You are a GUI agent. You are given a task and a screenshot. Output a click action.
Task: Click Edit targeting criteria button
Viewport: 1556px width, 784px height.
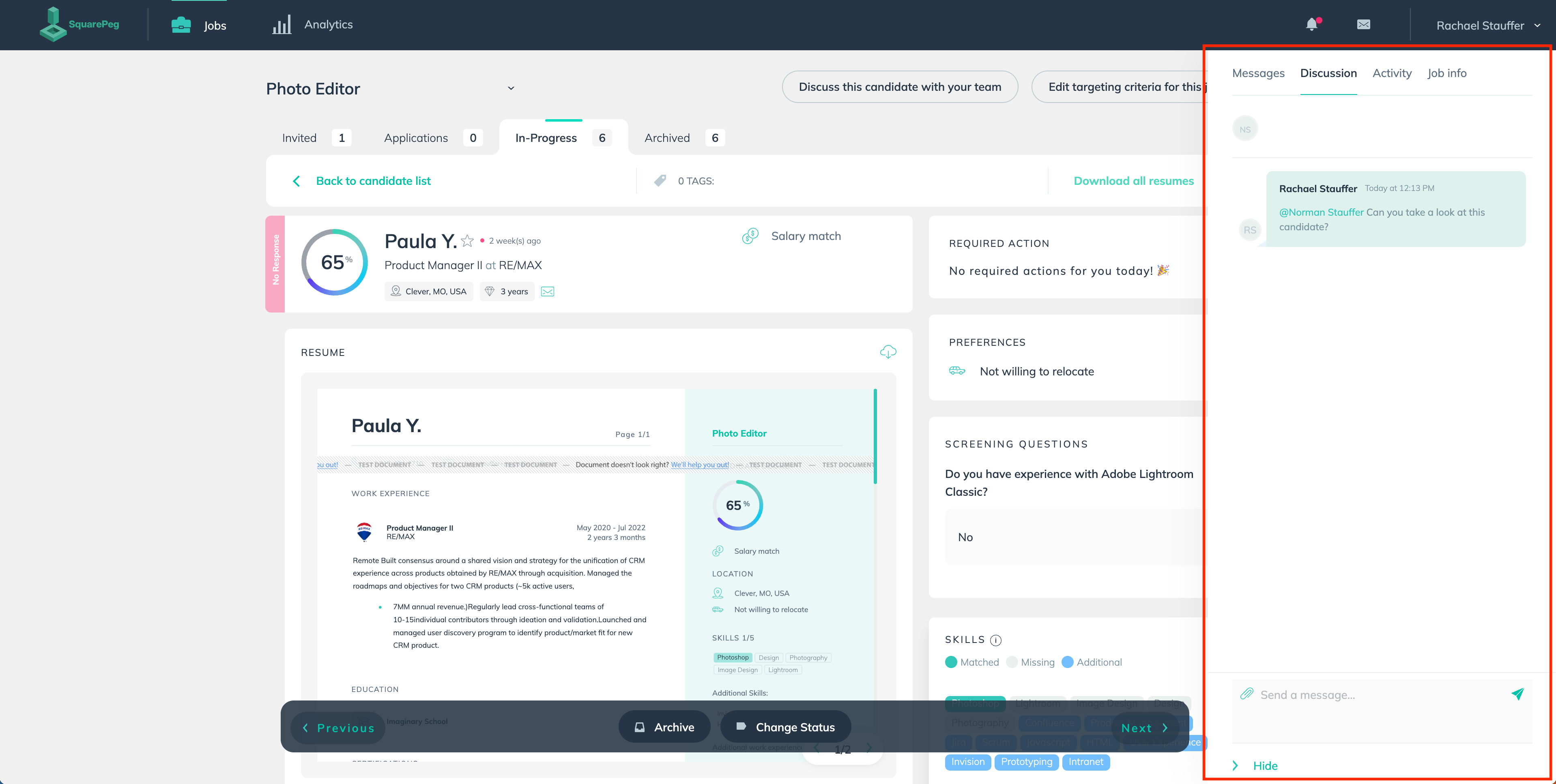coord(1119,87)
